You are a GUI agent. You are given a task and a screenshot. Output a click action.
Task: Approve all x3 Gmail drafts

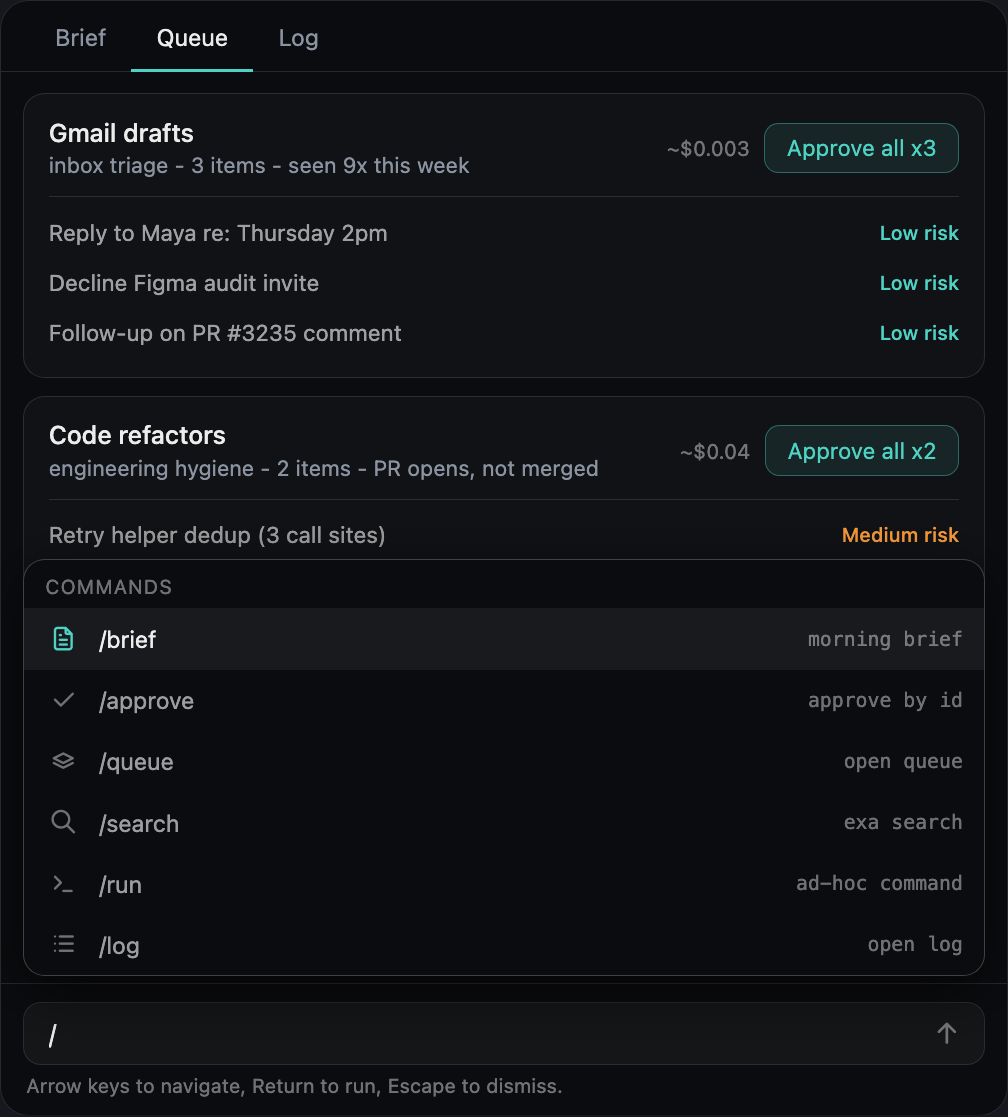tap(861, 148)
